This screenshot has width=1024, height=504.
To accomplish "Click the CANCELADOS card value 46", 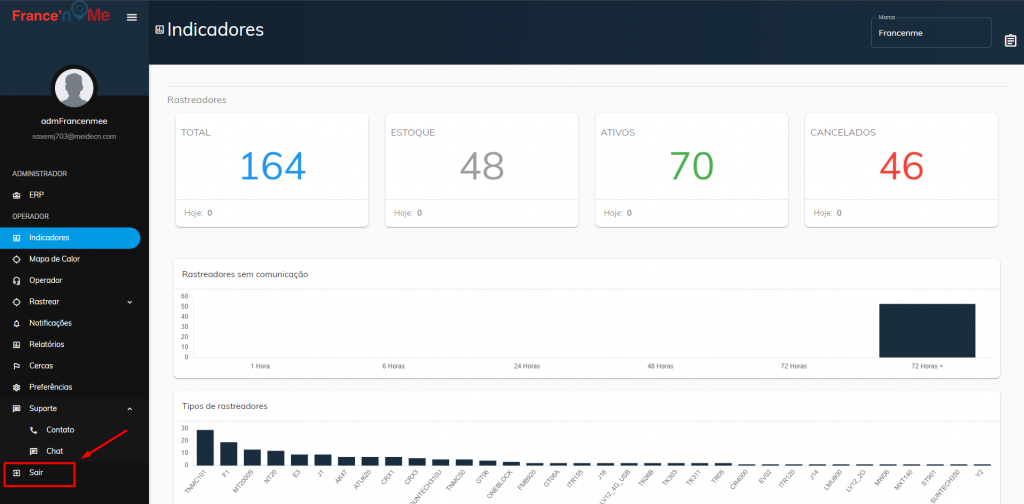I will (901, 166).
